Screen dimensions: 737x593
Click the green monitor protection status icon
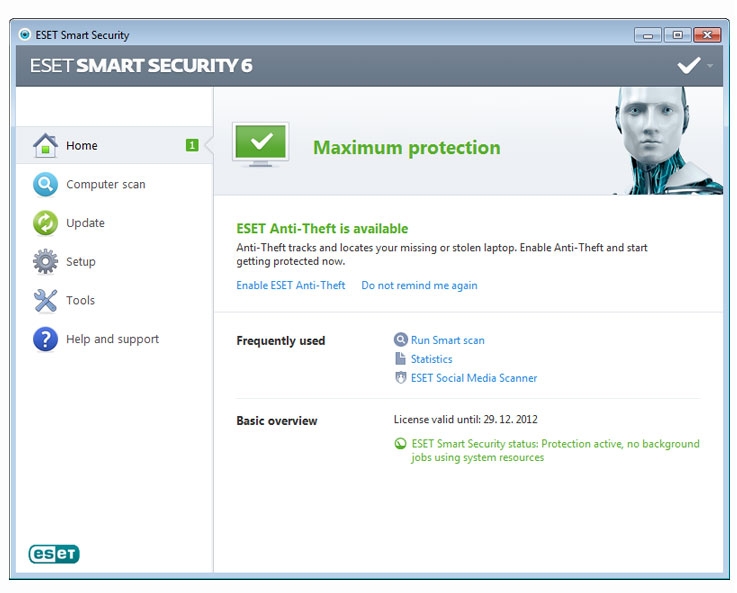[260, 145]
